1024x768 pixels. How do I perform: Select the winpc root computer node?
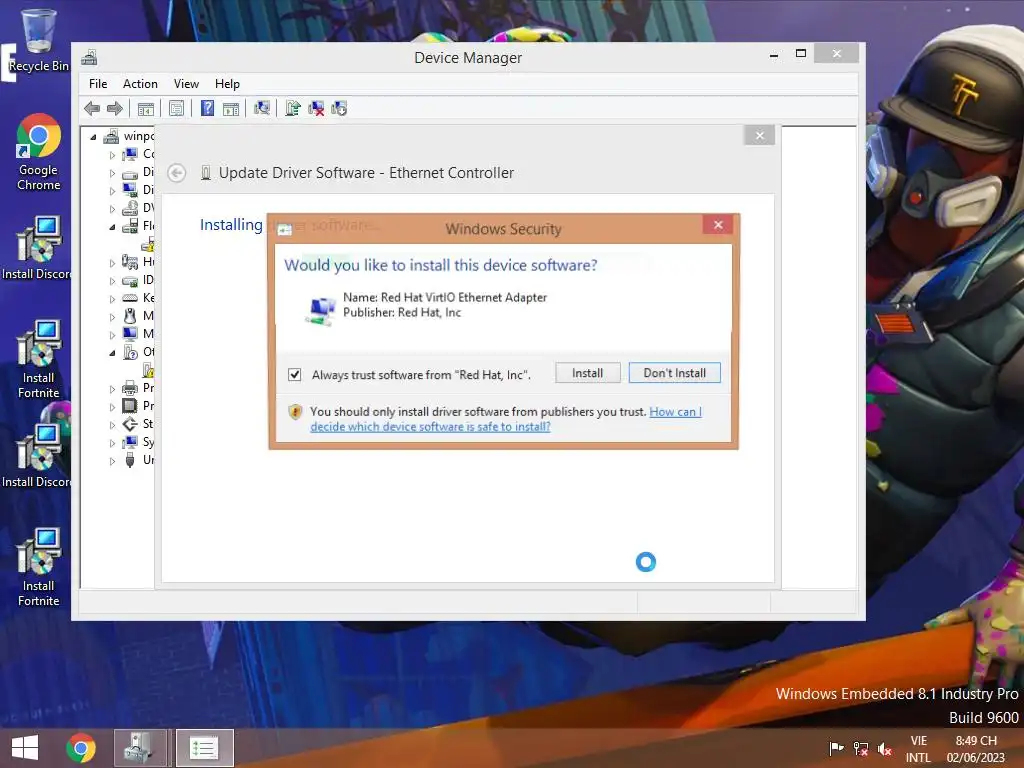(129, 136)
